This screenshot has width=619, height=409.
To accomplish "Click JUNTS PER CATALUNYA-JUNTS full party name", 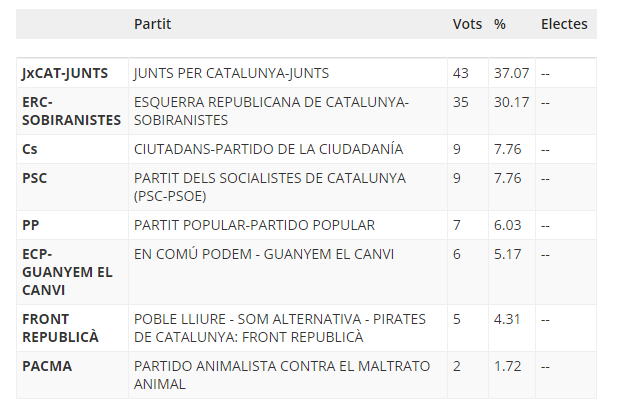I will 231,74.
